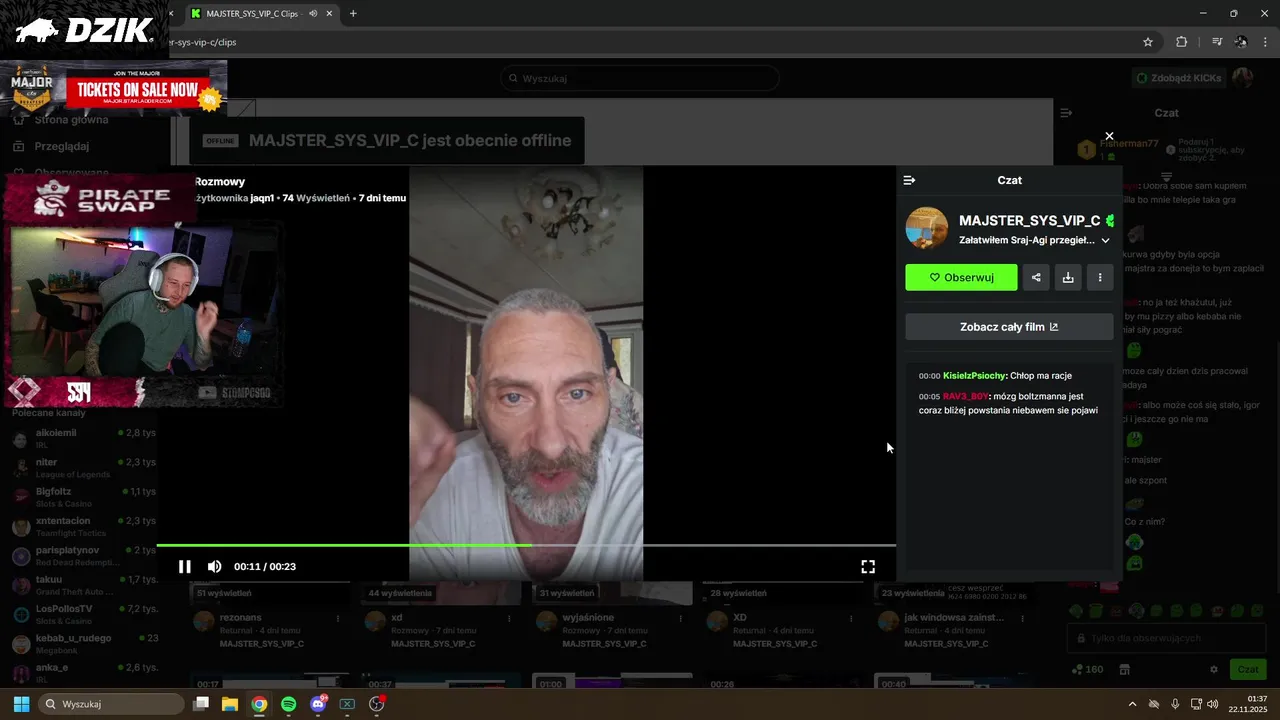
Task: Open Chrome media control icon
Action: click(x=1217, y=42)
